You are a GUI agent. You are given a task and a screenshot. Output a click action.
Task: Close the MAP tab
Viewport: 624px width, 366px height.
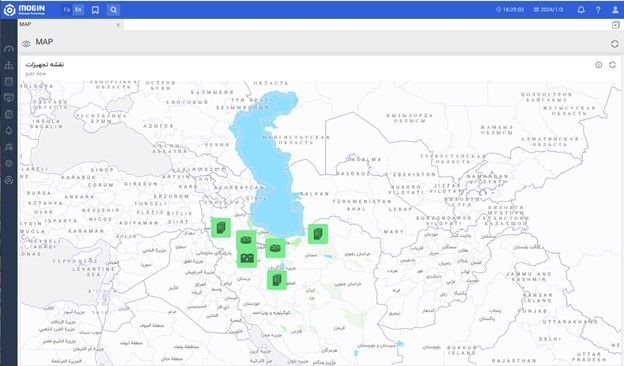(118, 24)
